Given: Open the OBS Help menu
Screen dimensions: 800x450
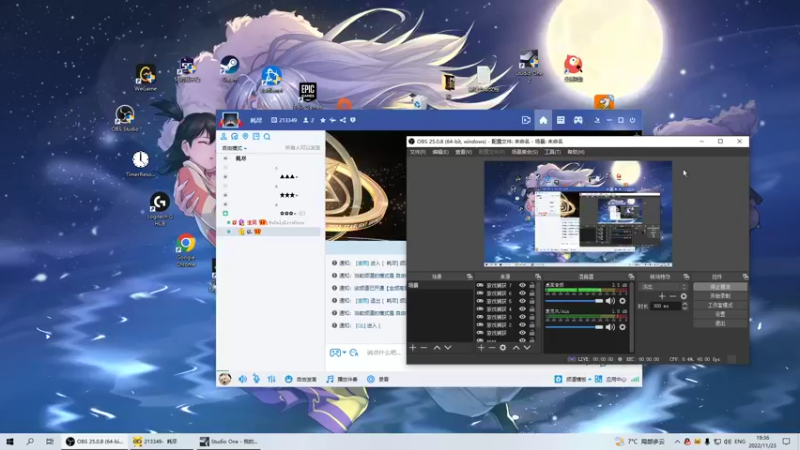Looking at the screenshot, I should coord(576,152).
